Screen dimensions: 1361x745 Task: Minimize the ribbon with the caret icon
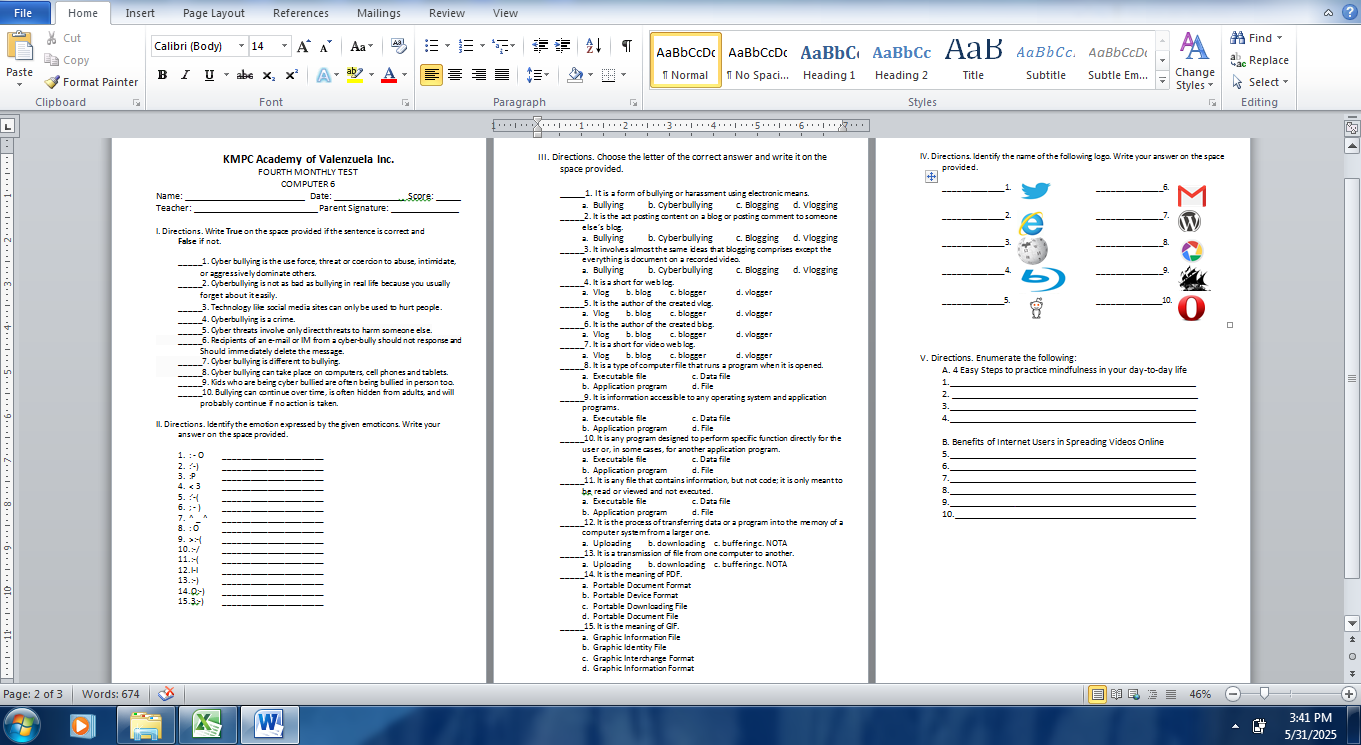pyautogui.click(x=1328, y=13)
